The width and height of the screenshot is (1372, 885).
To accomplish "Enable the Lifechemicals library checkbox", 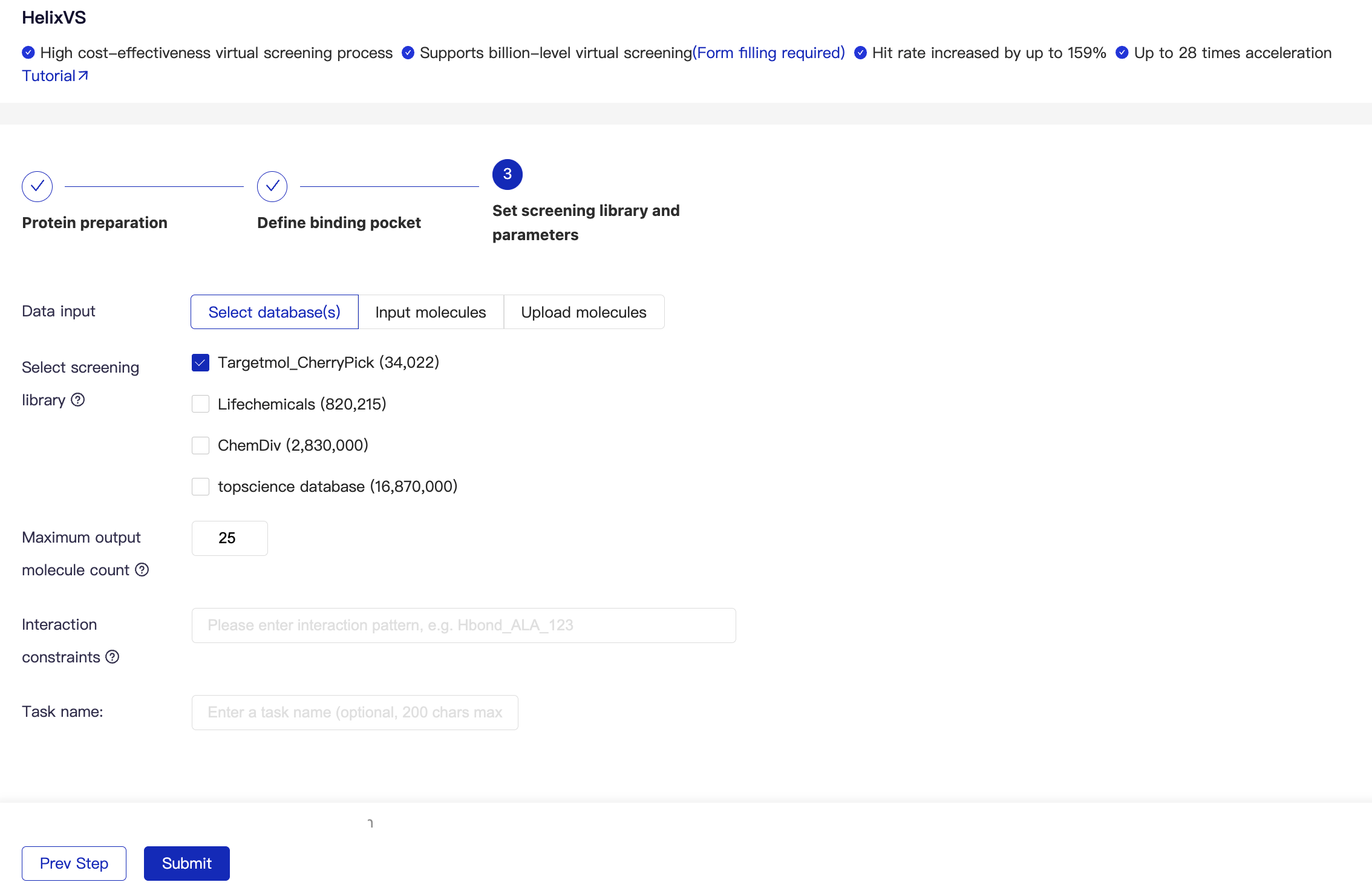I will click(x=200, y=404).
